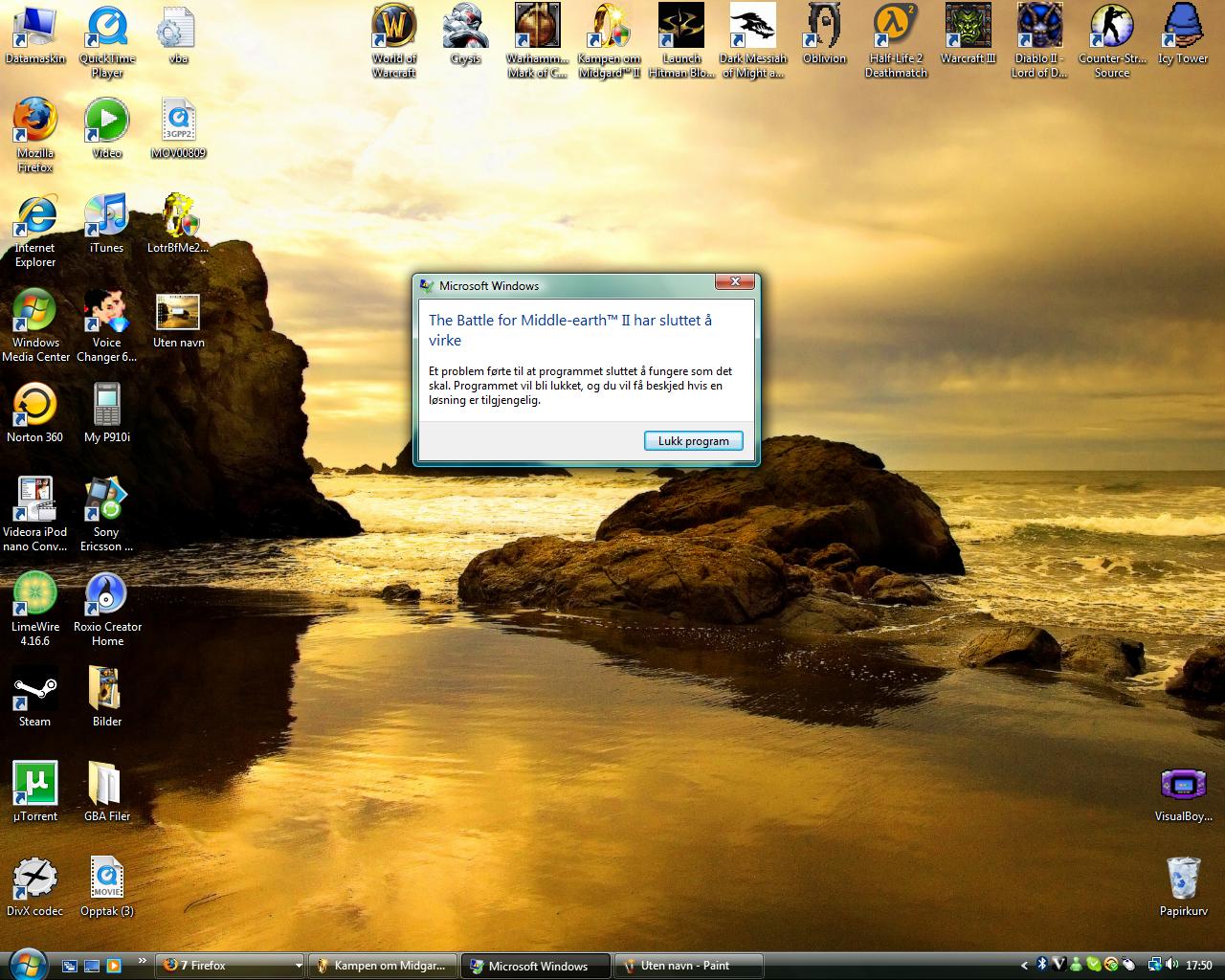Close the Microsoft Windows error dialog
The width and height of the screenshot is (1225, 980).
(x=735, y=281)
